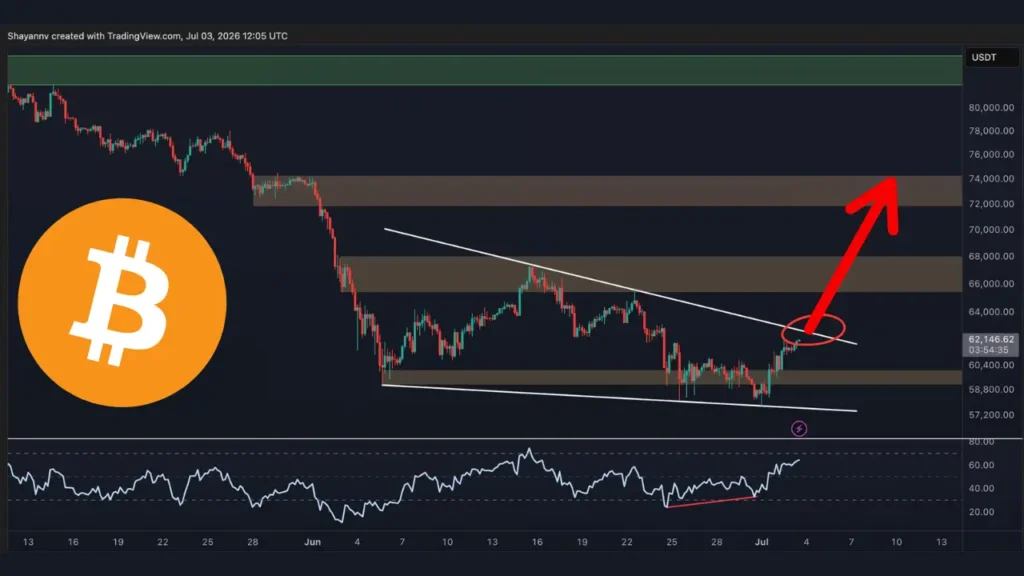1024x576 pixels.
Task: Select the upper descending wedge trendline
Action: click(x=620, y=286)
